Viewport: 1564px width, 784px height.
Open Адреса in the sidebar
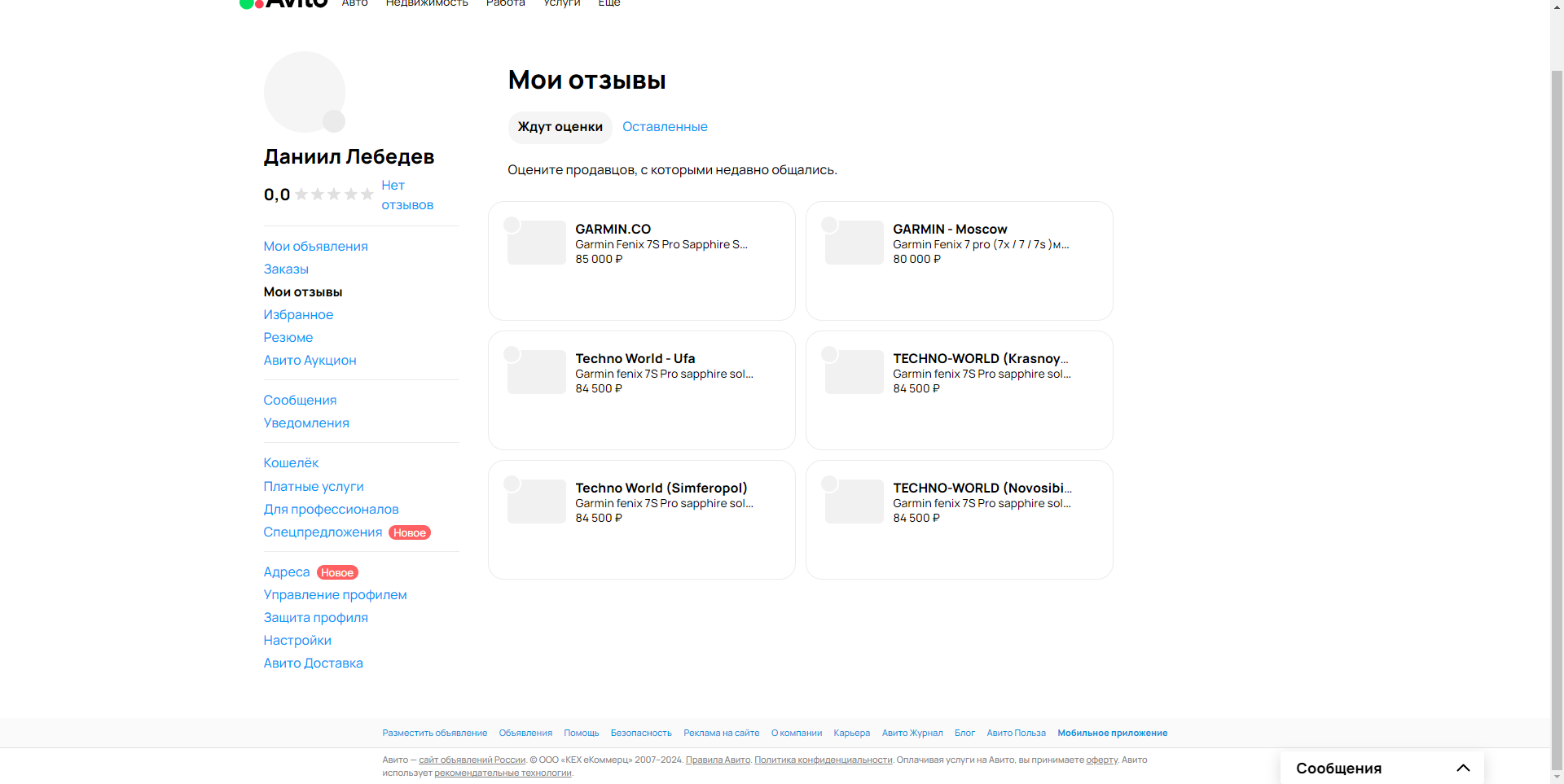[x=287, y=572]
